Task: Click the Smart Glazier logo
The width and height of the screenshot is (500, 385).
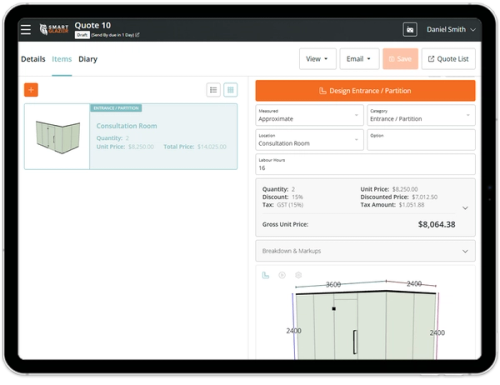Action: pos(54,29)
